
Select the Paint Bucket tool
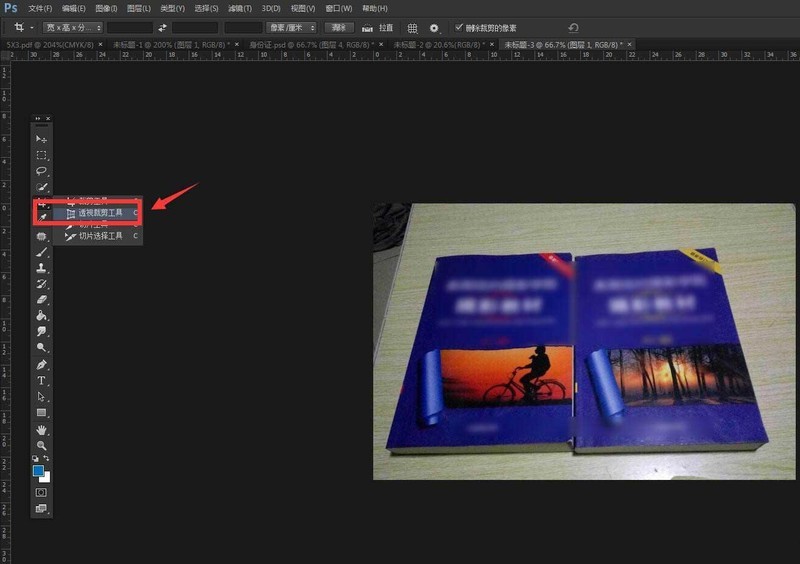(41, 315)
